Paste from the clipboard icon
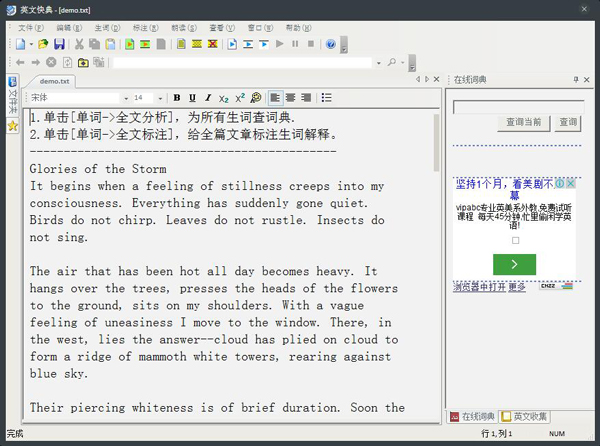The height and width of the screenshot is (446, 600). click(x=110, y=44)
